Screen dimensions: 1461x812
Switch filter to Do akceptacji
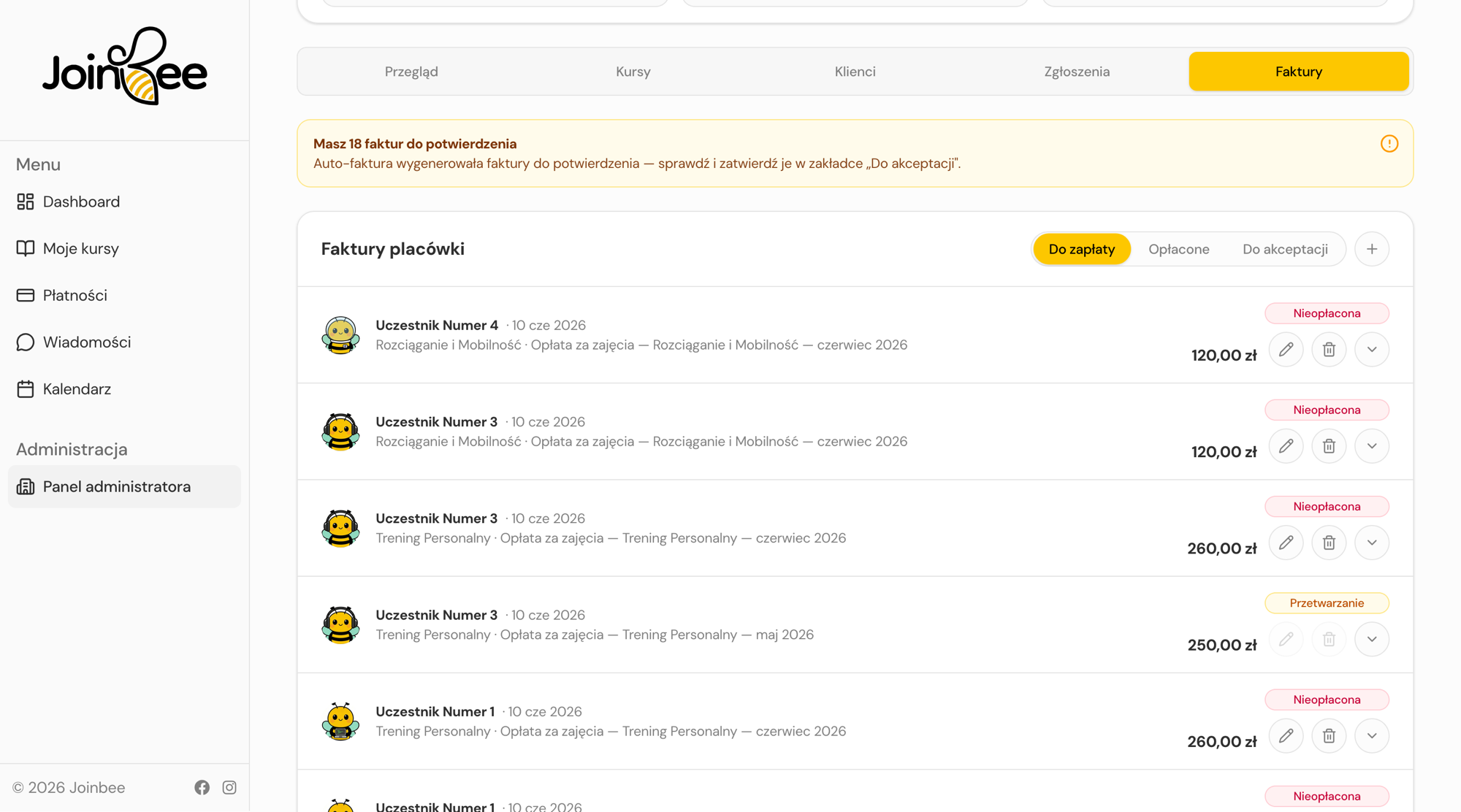point(1285,249)
